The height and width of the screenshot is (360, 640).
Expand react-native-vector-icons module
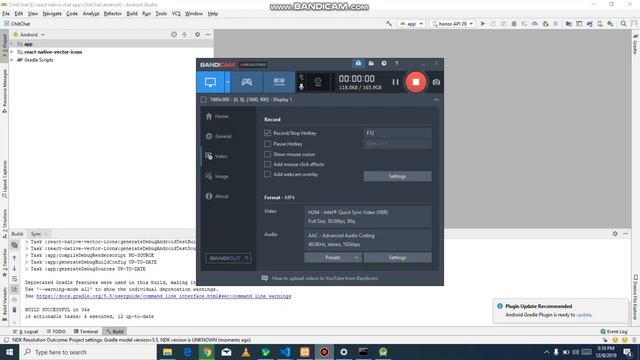pos(12,52)
